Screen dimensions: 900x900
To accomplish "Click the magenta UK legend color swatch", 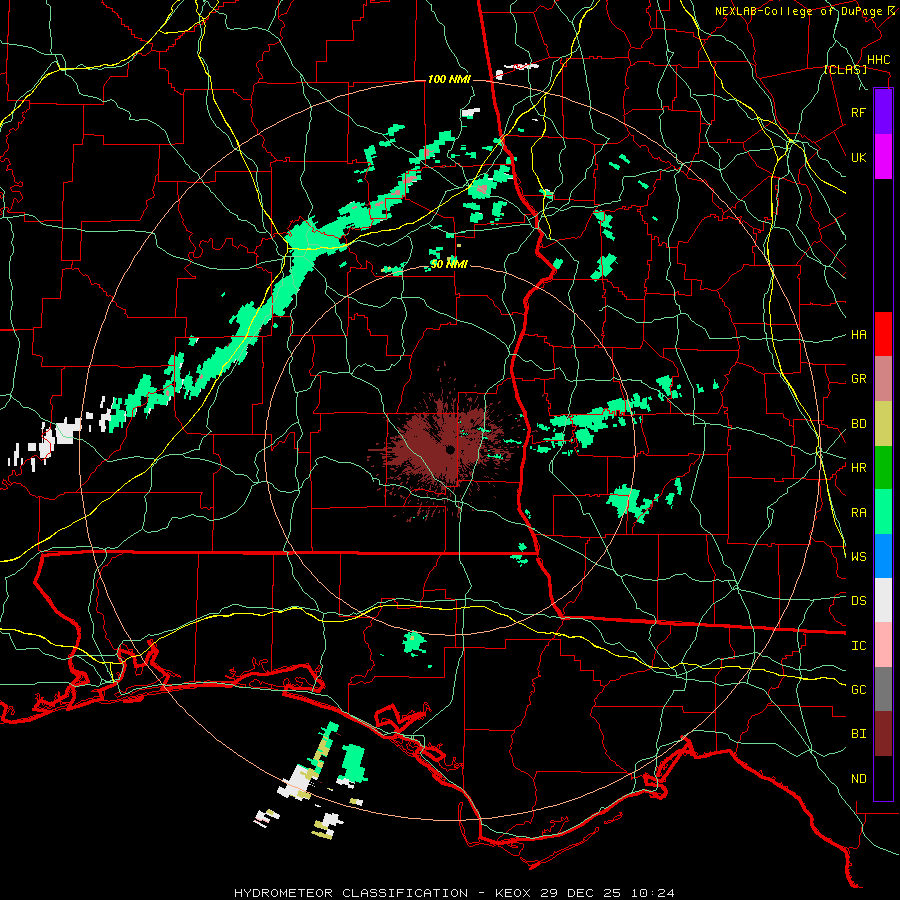I will click(x=883, y=157).
